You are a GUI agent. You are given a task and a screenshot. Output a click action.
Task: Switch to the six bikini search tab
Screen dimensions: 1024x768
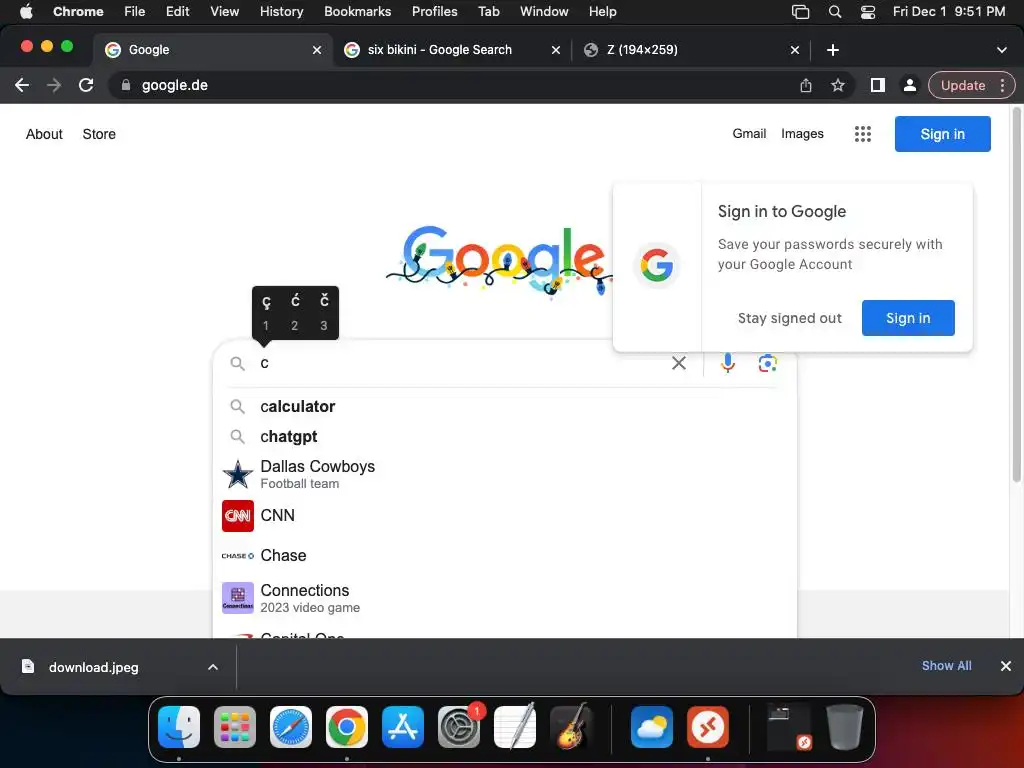[453, 50]
